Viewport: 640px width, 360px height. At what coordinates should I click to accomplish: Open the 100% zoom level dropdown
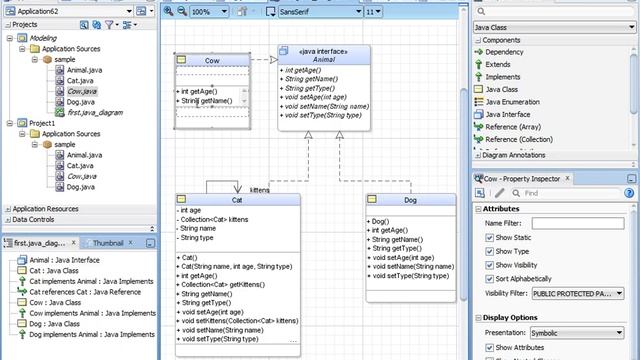click(224, 12)
